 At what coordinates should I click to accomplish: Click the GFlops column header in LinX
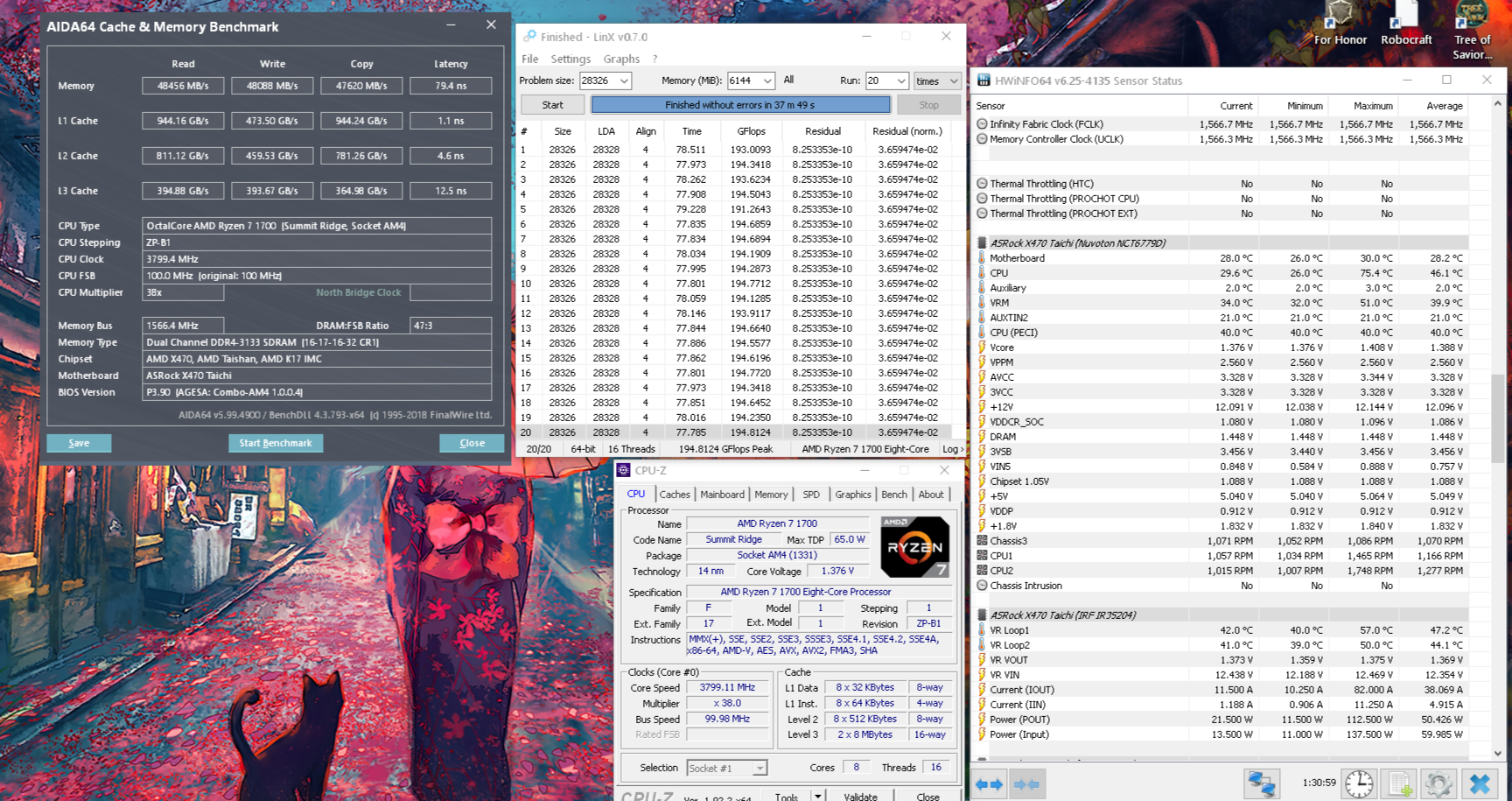pos(751,131)
